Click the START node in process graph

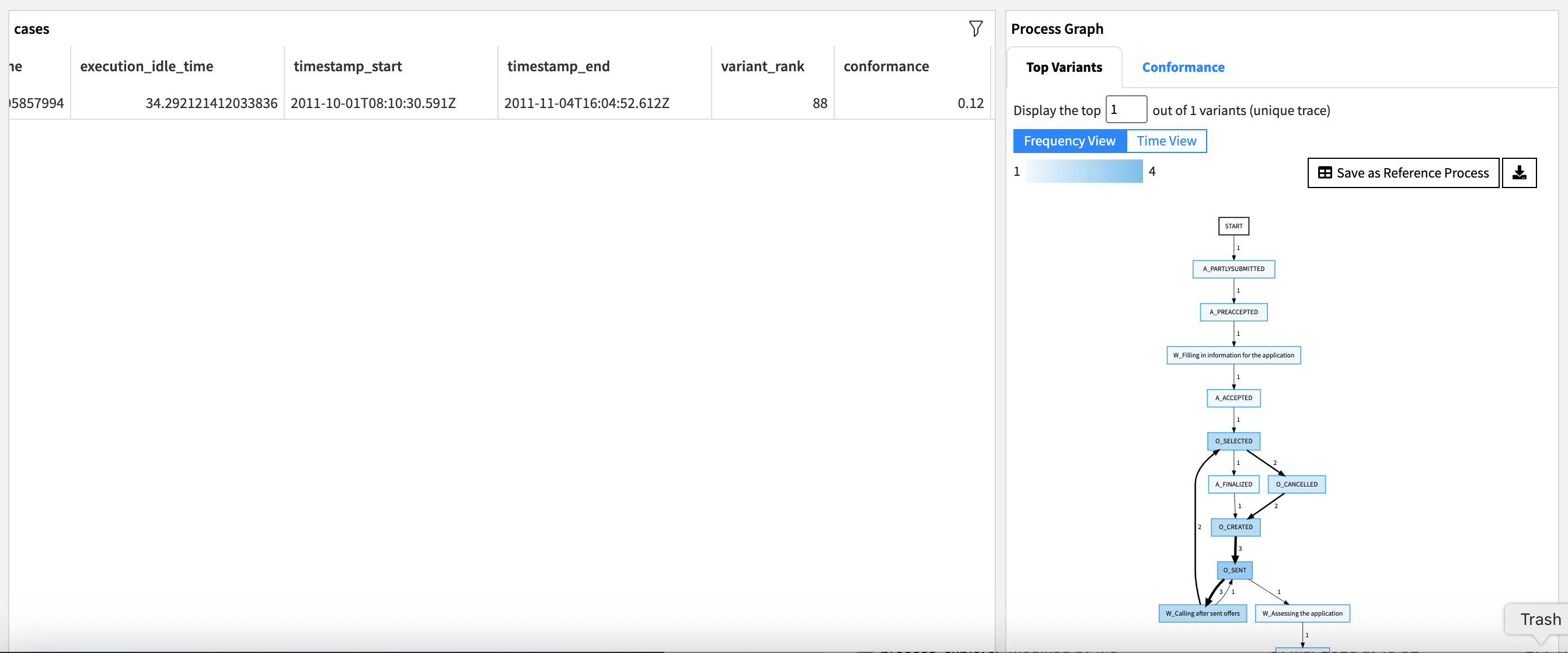pyautogui.click(x=1234, y=226)
